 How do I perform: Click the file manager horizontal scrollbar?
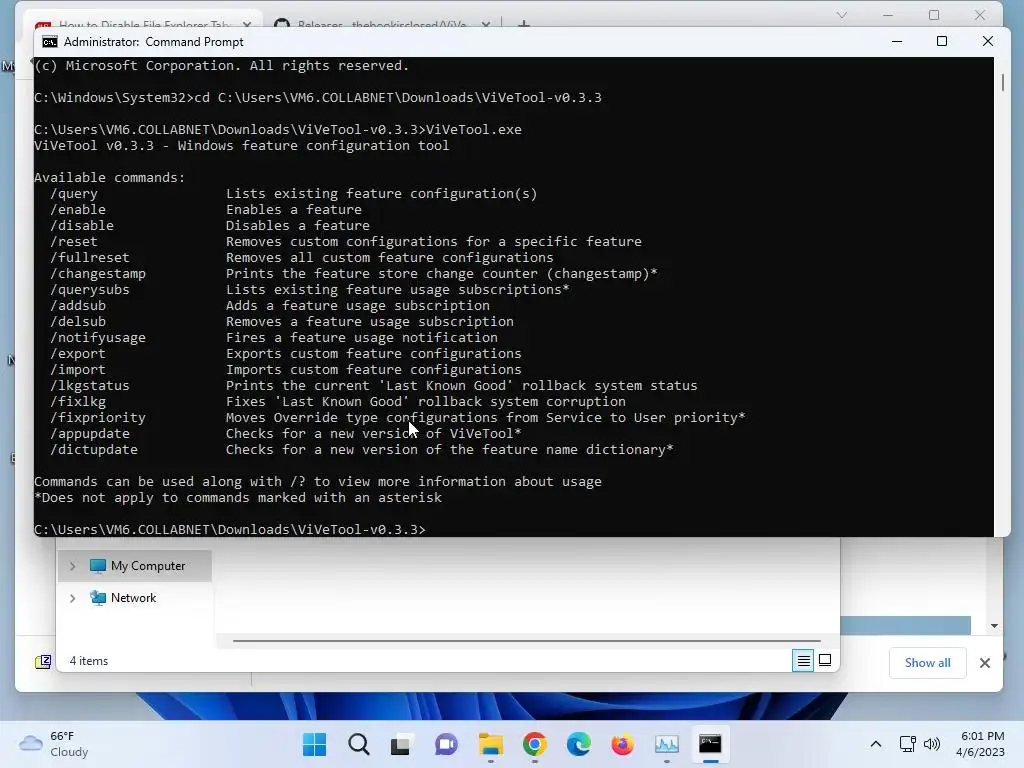point(526,641)
